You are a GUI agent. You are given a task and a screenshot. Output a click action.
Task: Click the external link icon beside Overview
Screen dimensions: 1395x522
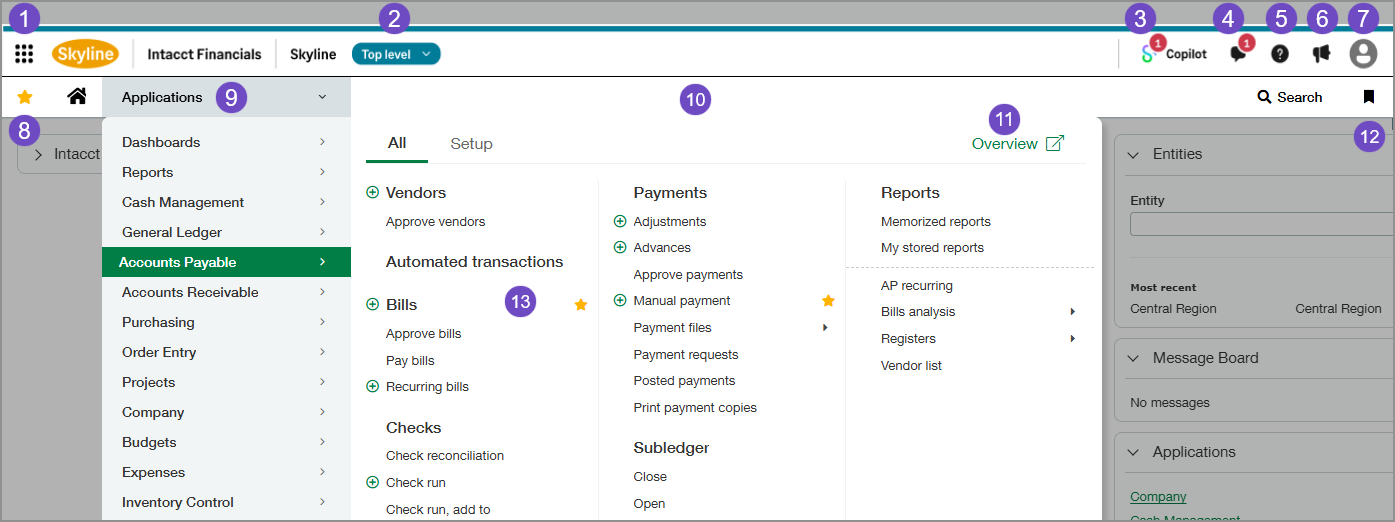point(1054,144)
